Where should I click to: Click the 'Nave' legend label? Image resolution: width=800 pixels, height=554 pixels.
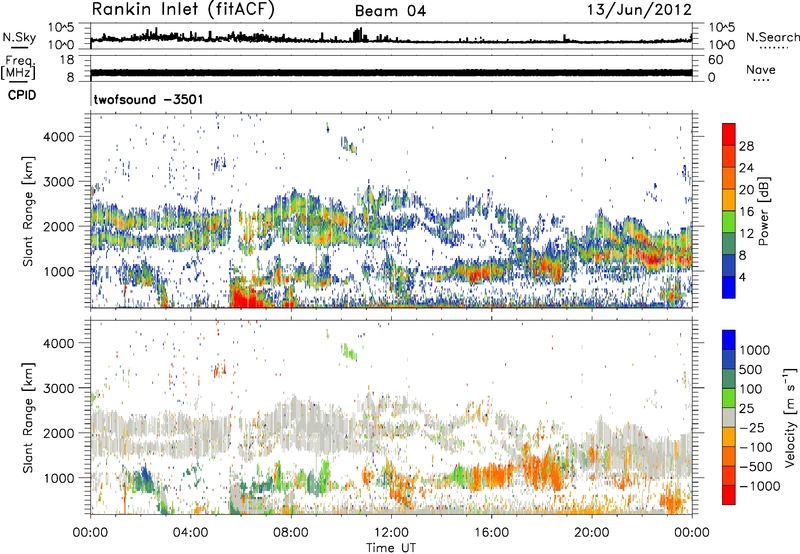point(761,69)
